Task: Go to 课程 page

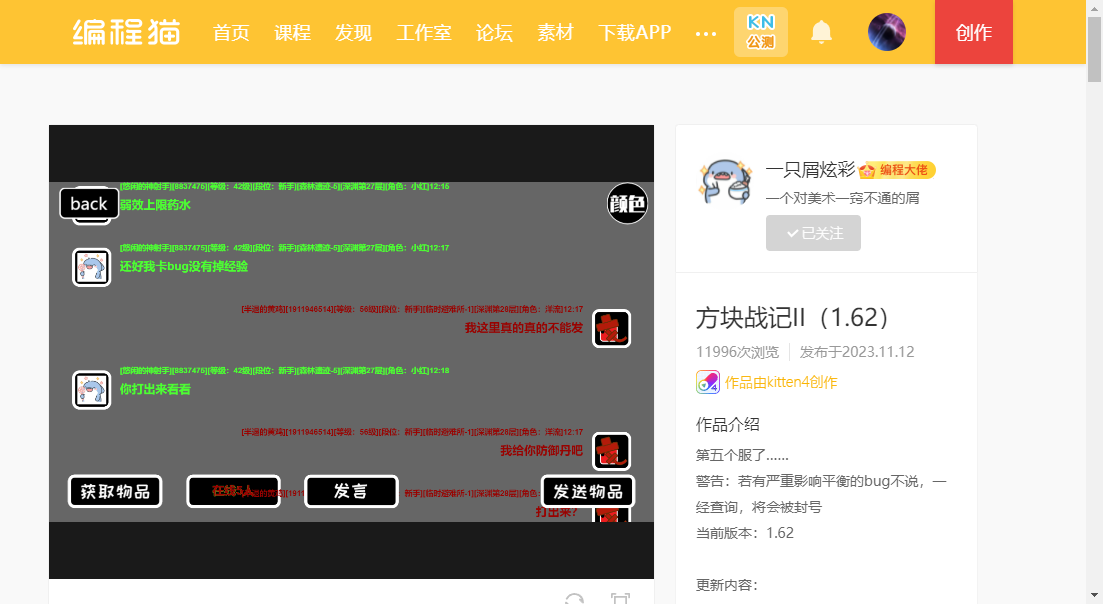Action: (293, 32)
